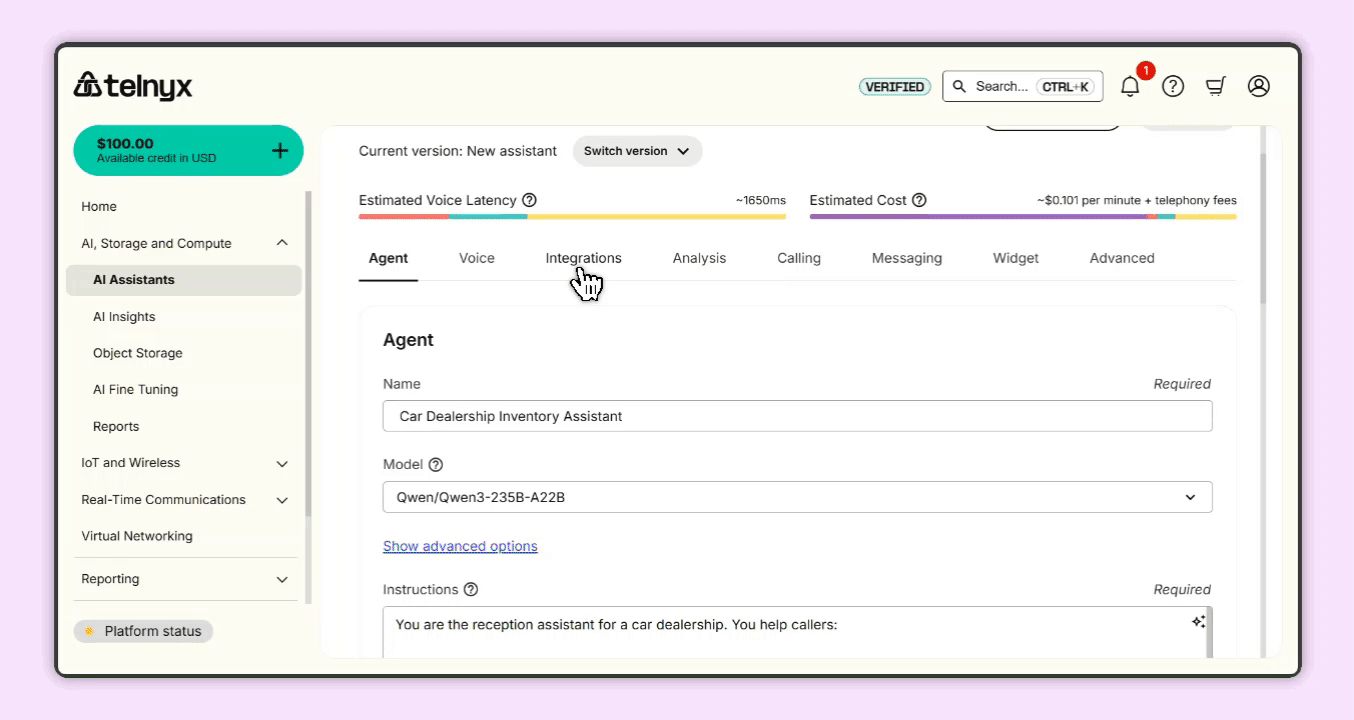Open the account profile icon
This screenshot has width=1354, height=720.
coord(1259,86)
